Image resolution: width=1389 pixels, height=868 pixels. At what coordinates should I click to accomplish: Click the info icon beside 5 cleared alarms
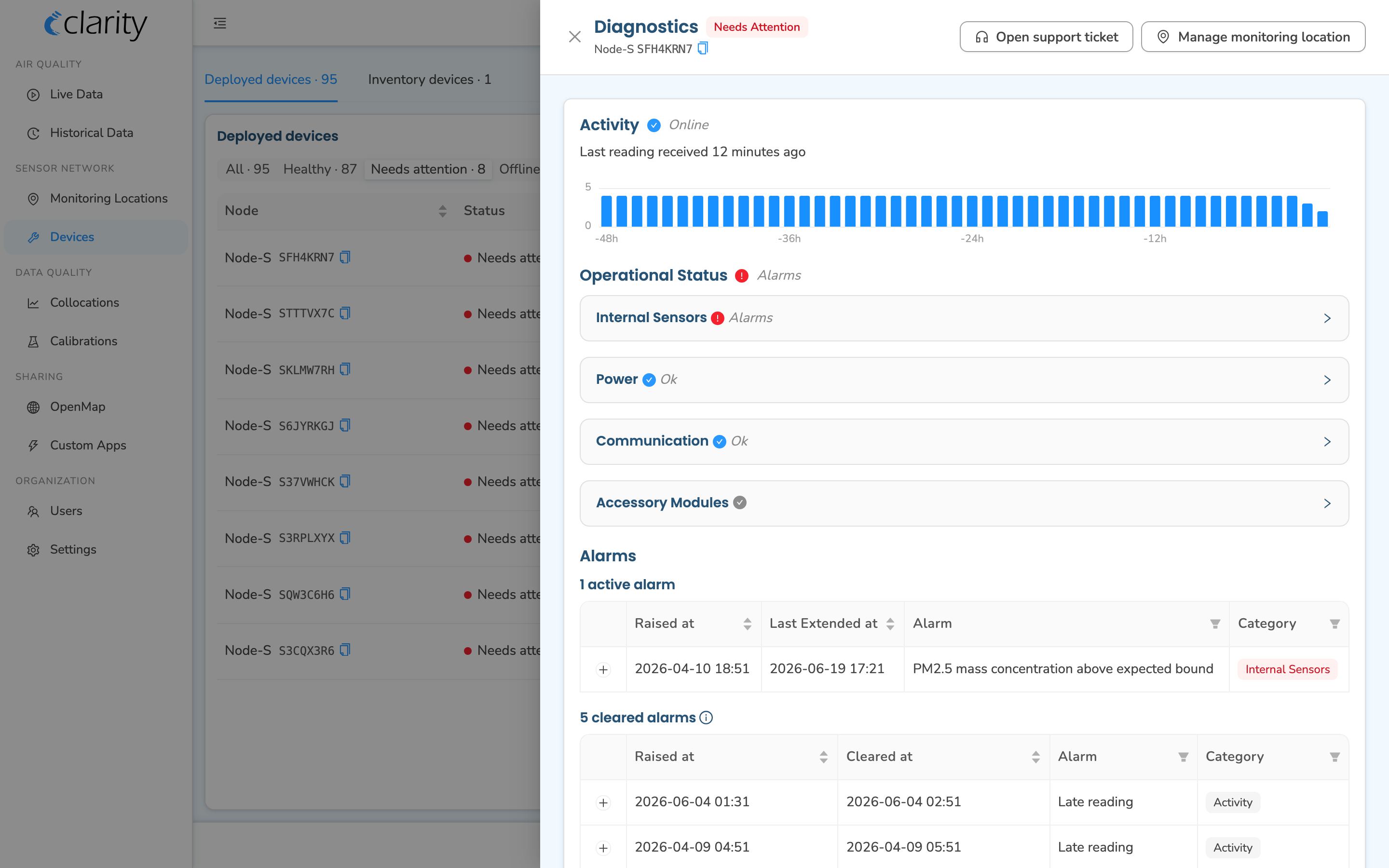pos(706,718)
